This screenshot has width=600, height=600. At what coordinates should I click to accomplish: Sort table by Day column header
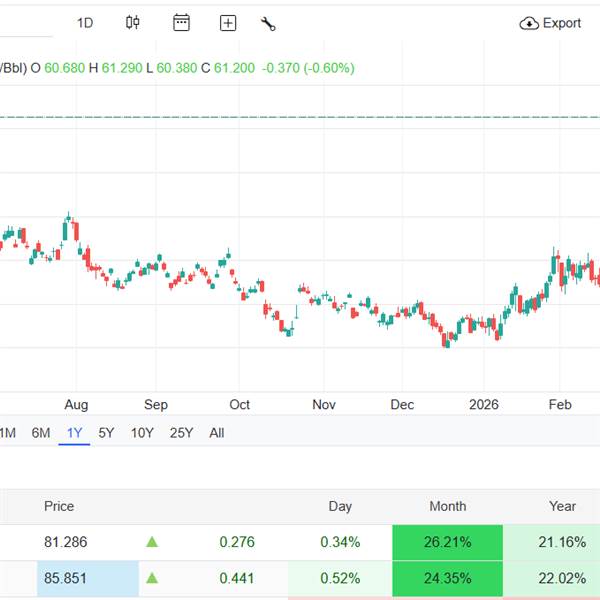pyautogui.click(x=340, y=506)
